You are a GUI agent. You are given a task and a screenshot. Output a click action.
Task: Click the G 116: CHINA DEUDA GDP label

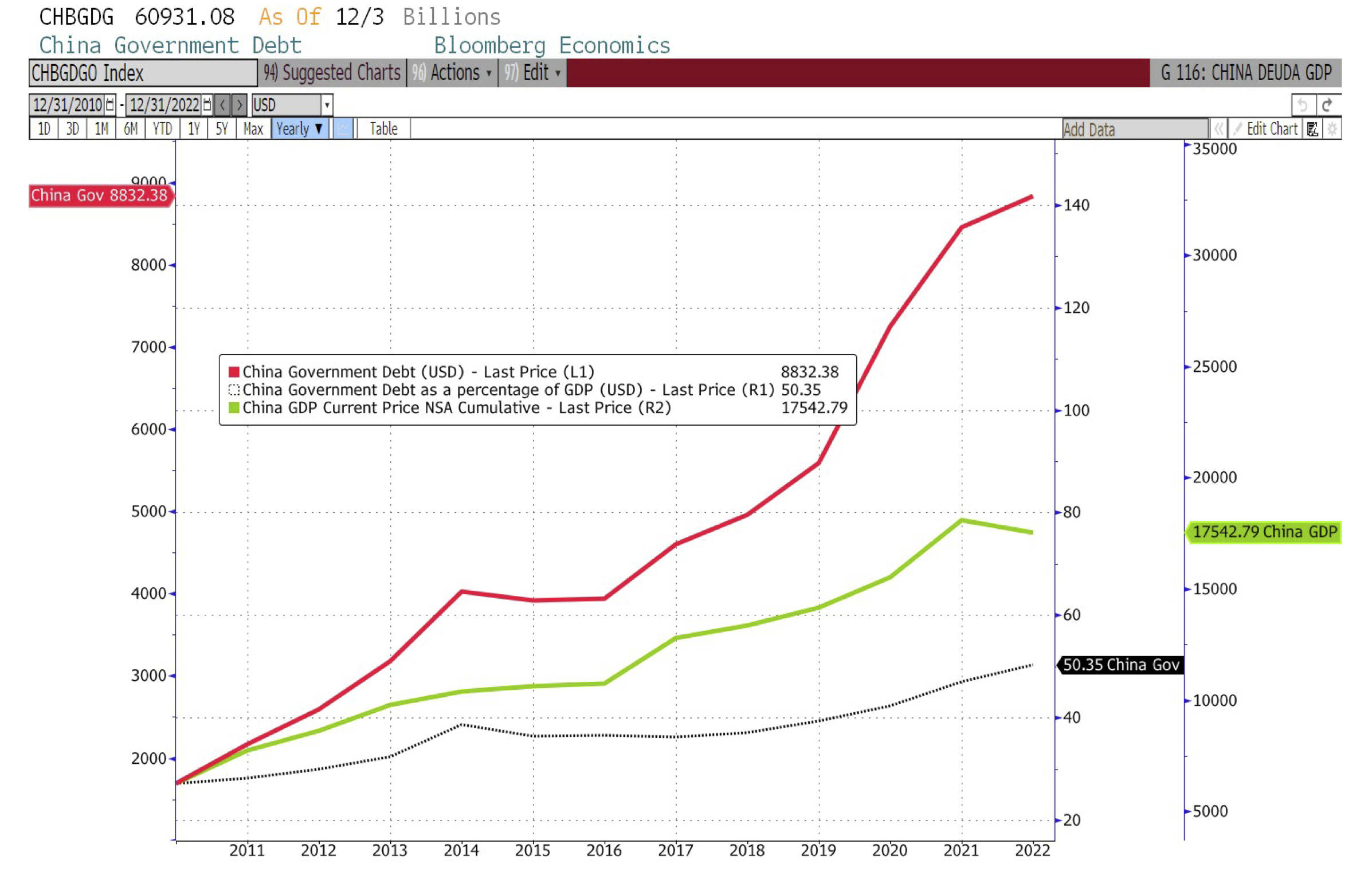tap(1246, 73)
